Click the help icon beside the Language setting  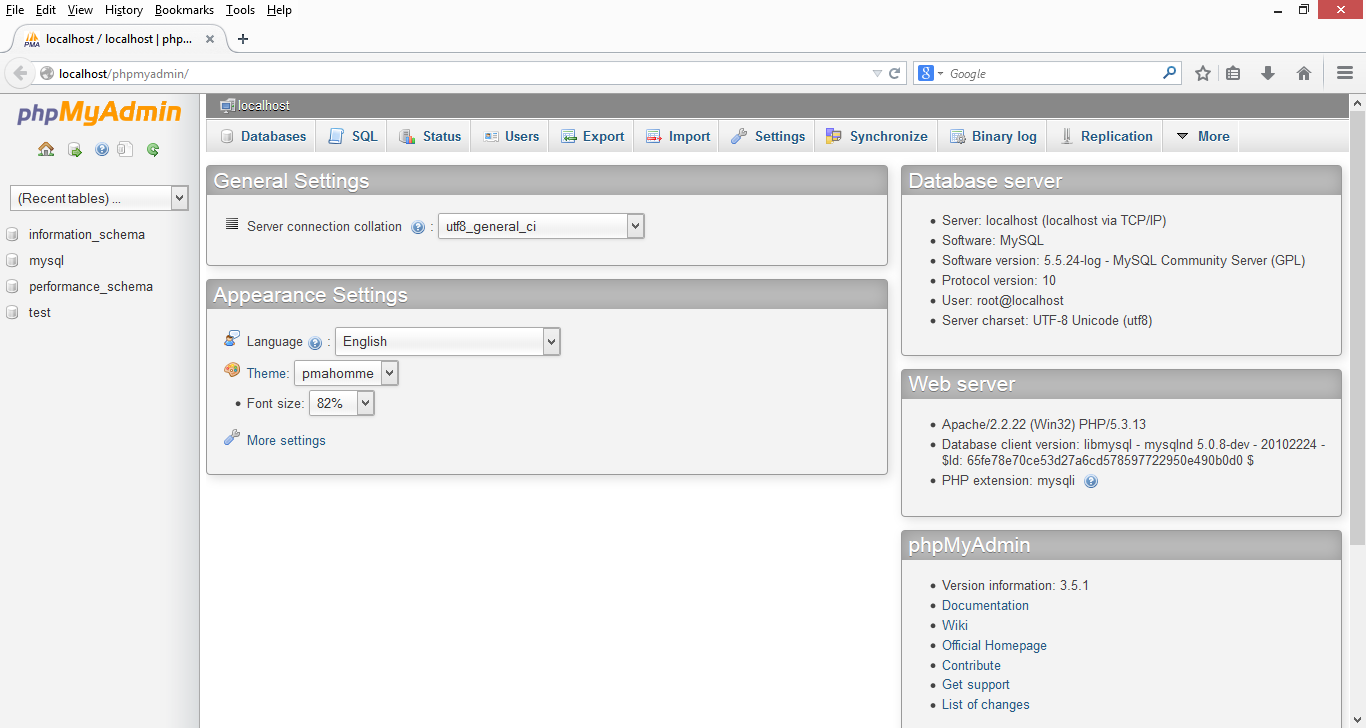316,341
